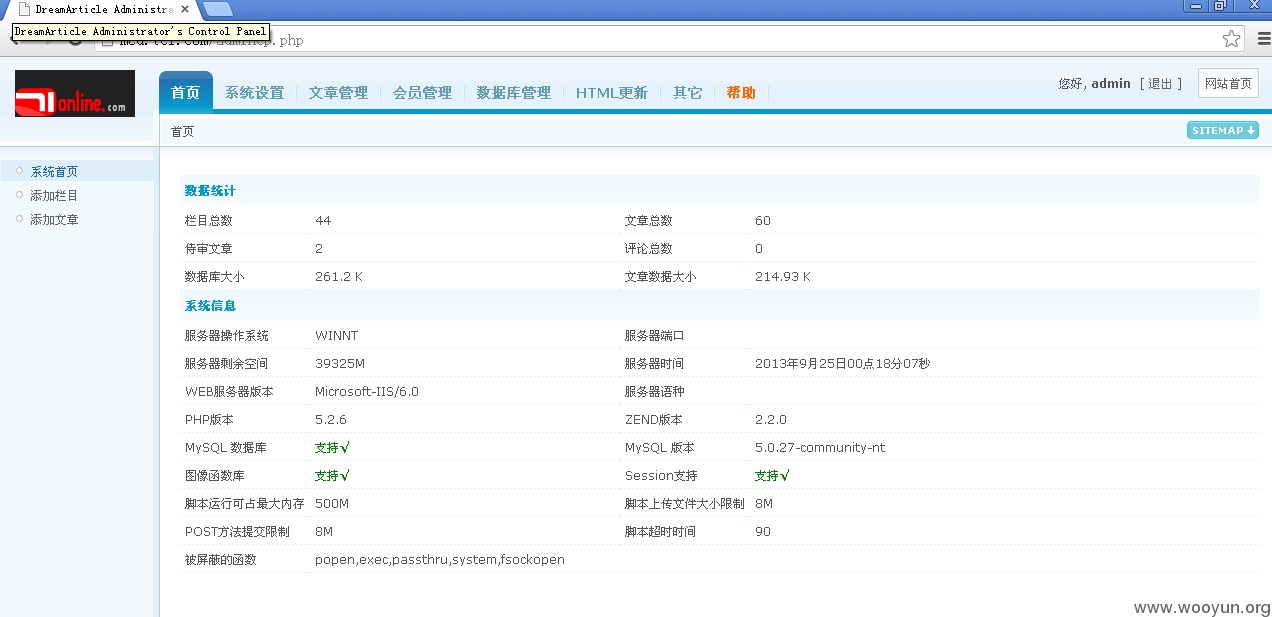Open the orange 帮助 menu
Image resolution: width=1272 pixels, height=617 pixels.
(x=741, y=93)
